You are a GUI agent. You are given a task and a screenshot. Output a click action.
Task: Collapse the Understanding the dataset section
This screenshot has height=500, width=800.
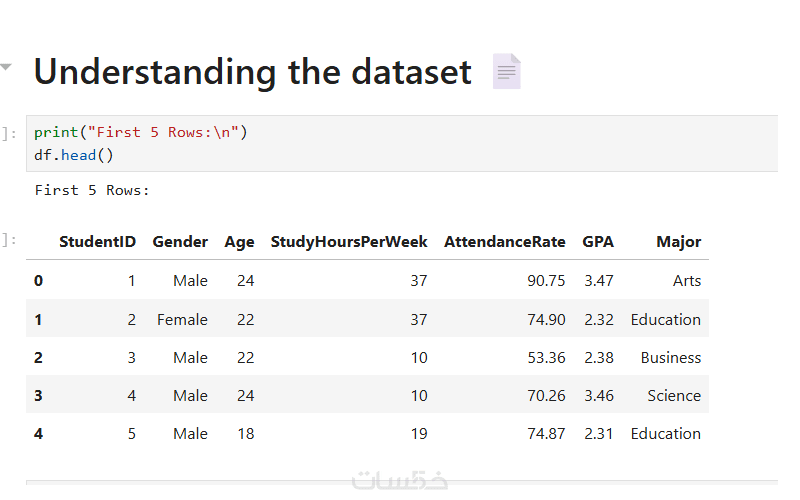[x=6, y=67]
